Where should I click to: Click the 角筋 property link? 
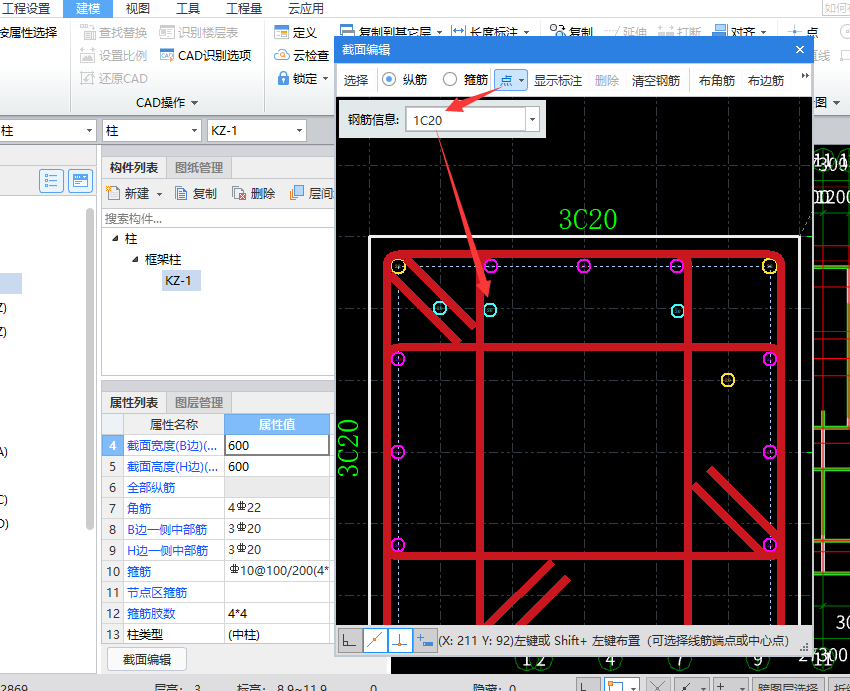[139, 508]
